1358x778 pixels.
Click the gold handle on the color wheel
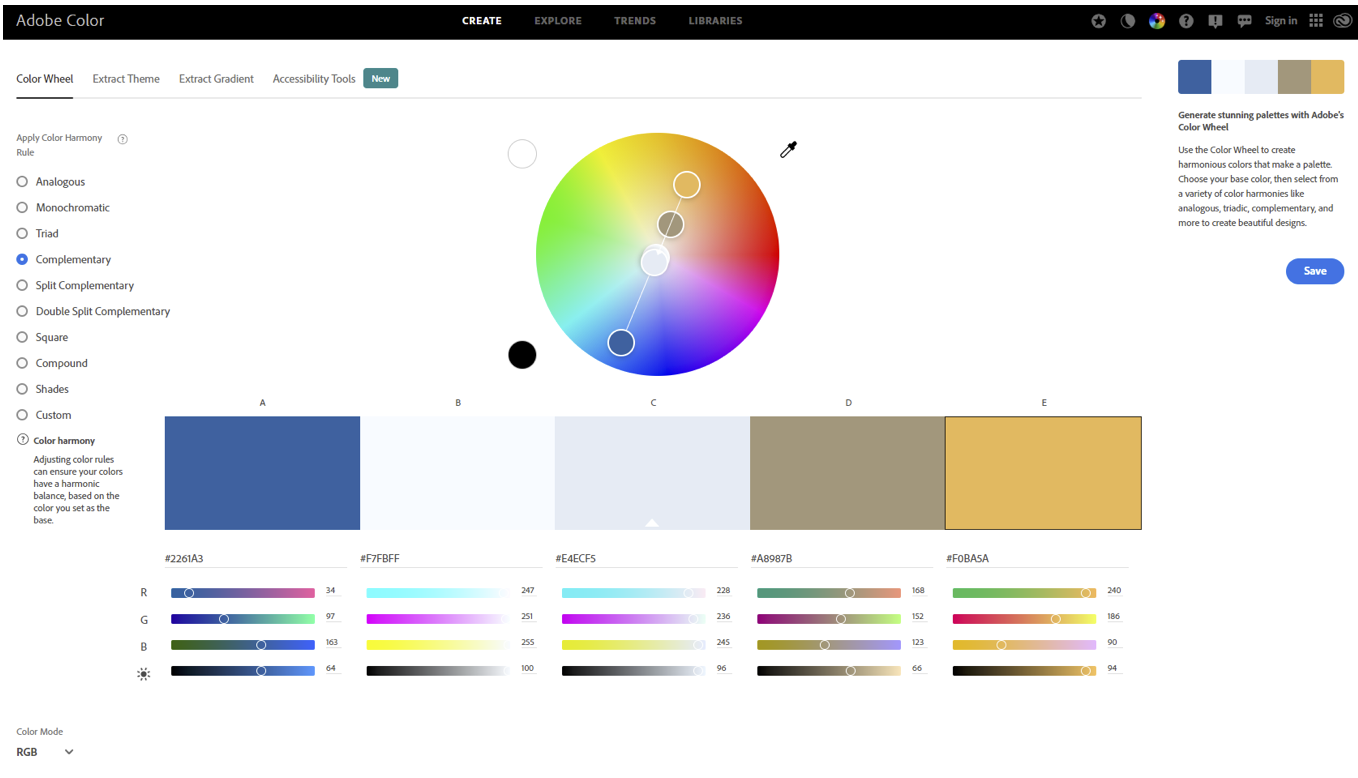coord(686,184)
